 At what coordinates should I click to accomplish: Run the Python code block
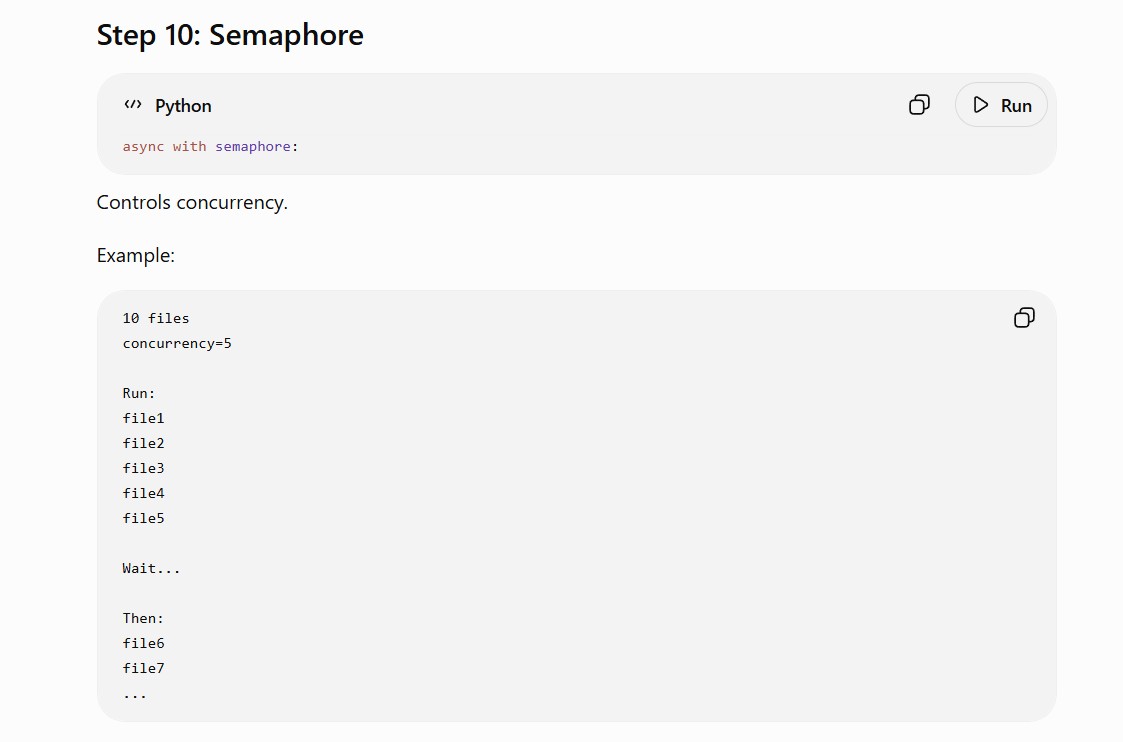point(1001,105)
